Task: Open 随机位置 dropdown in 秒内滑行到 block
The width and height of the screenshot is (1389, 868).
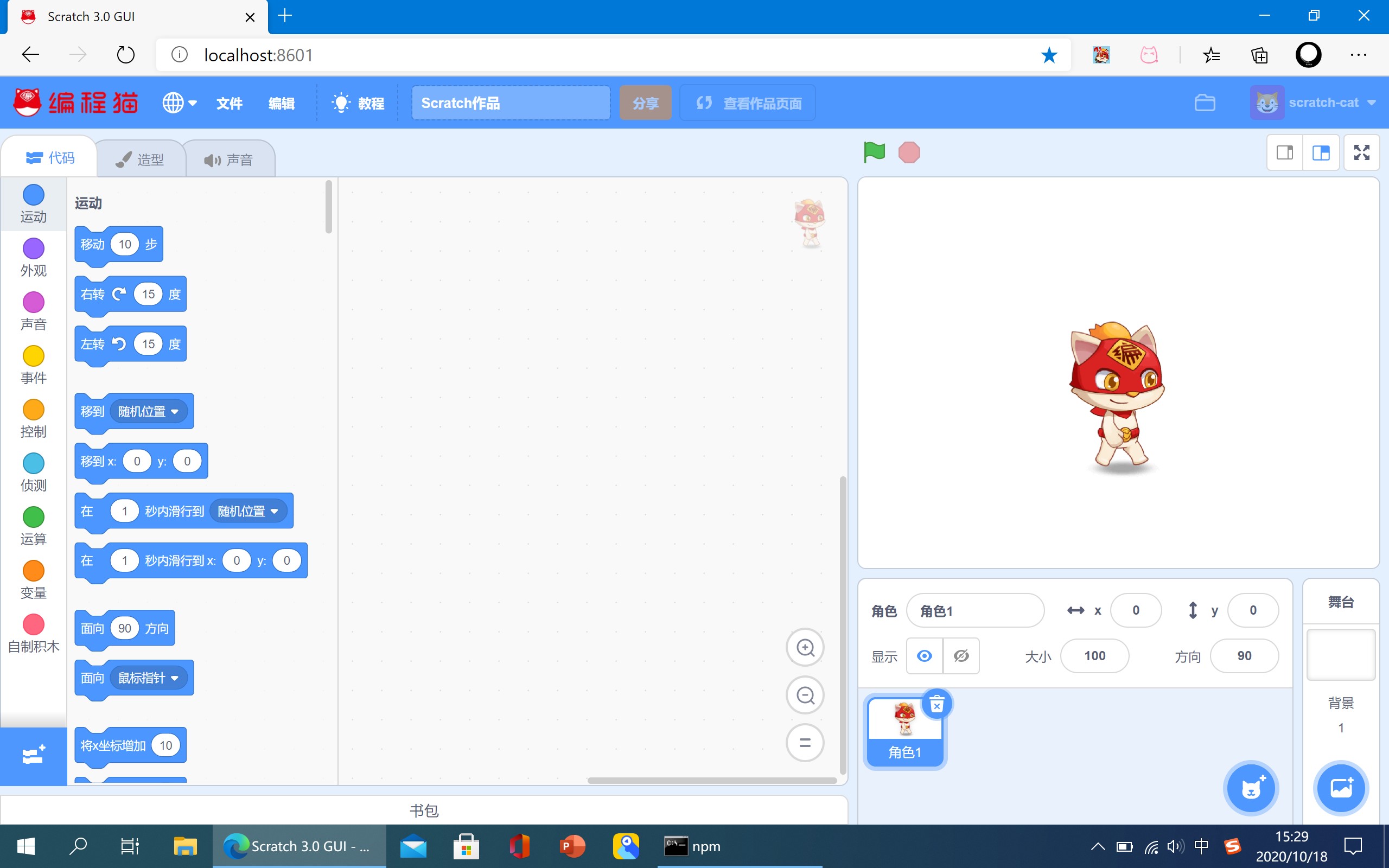Action: tap(249, 511)
